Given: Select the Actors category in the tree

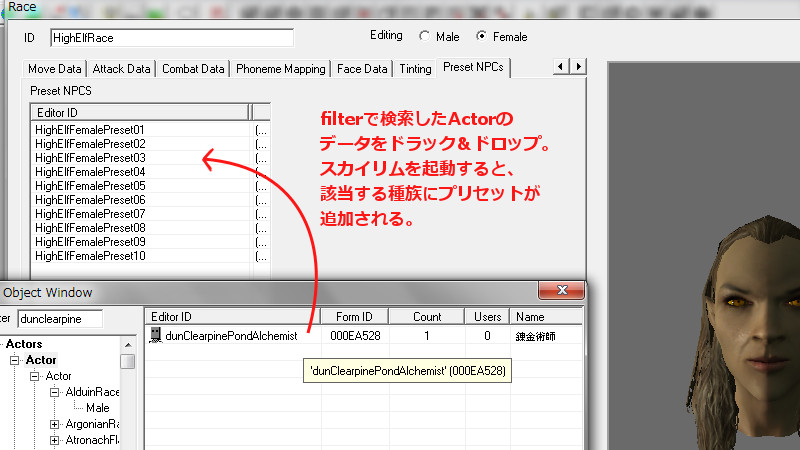Looking at the screenshot, I should coord(24,344).
